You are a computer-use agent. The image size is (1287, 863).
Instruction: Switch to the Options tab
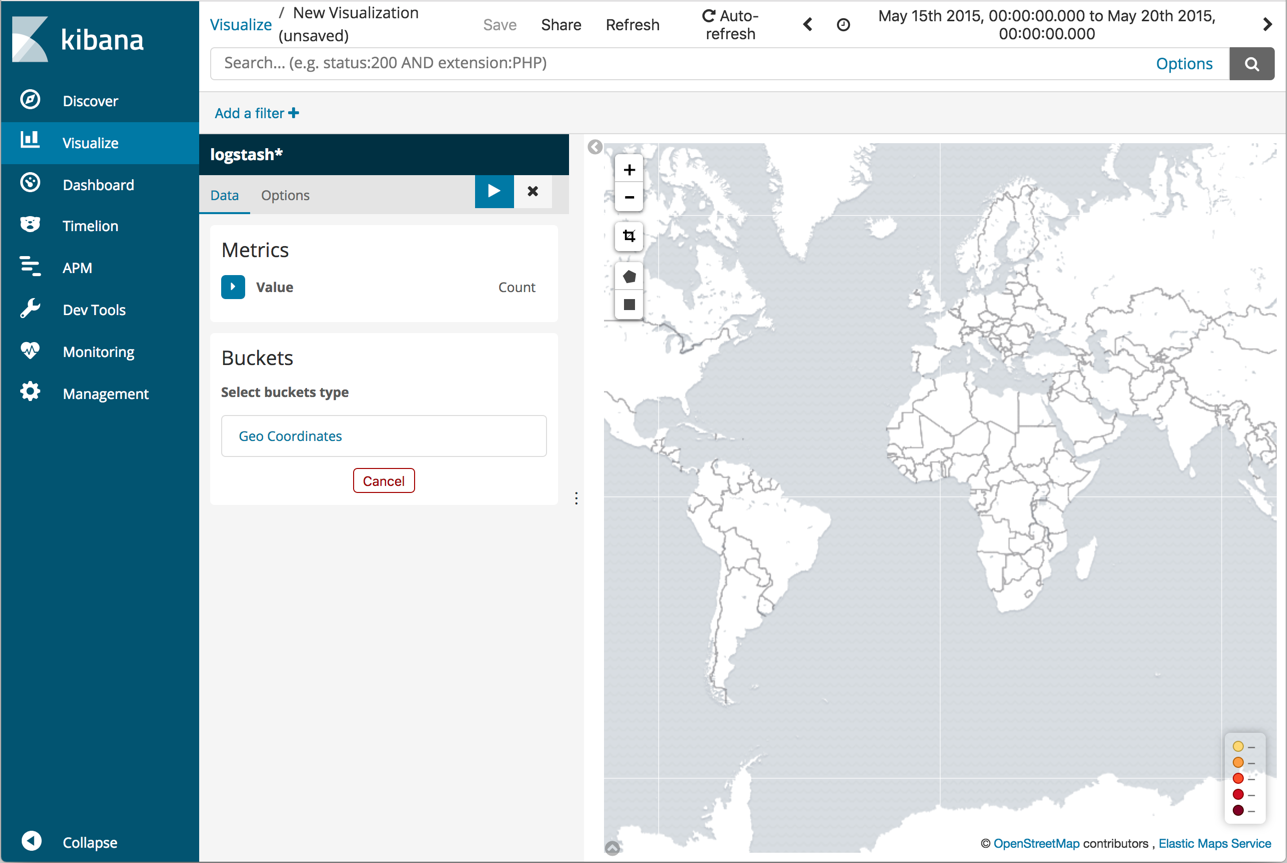coord(284,195)
